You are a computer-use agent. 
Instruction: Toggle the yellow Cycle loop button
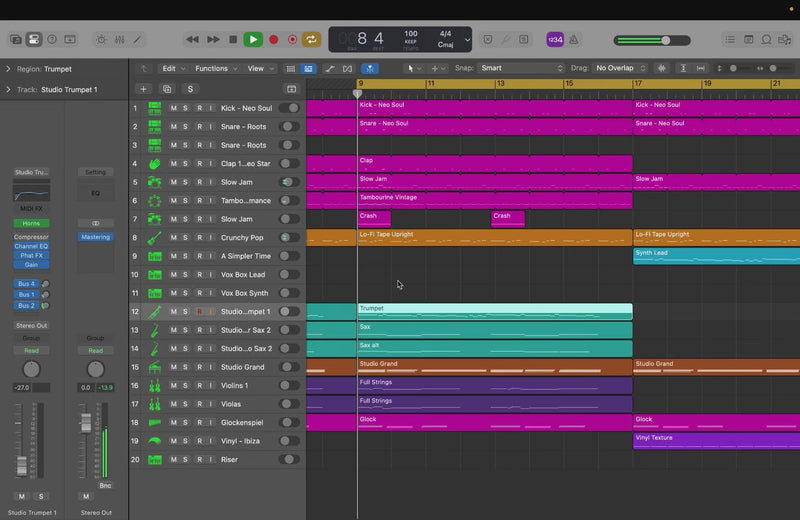pos(313,40)
